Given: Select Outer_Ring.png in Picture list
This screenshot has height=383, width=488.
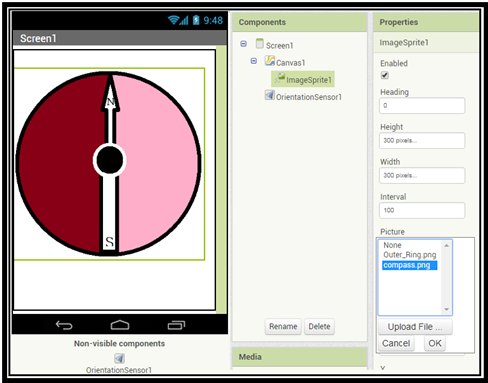Looking at the screenshot, I should pos(410,255).
